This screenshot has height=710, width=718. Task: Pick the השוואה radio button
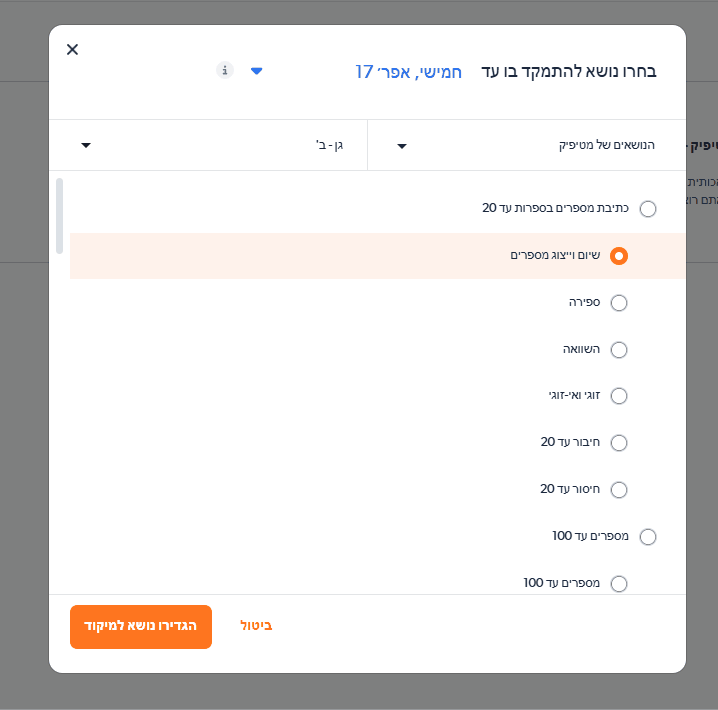click(619, 350)
